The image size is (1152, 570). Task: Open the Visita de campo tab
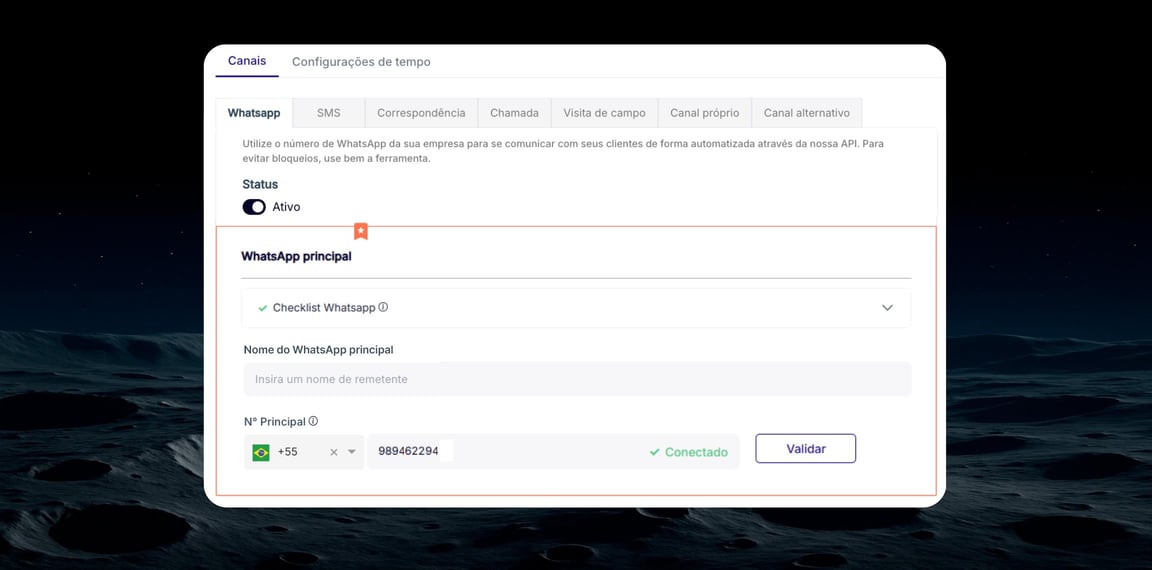point(604,113)
